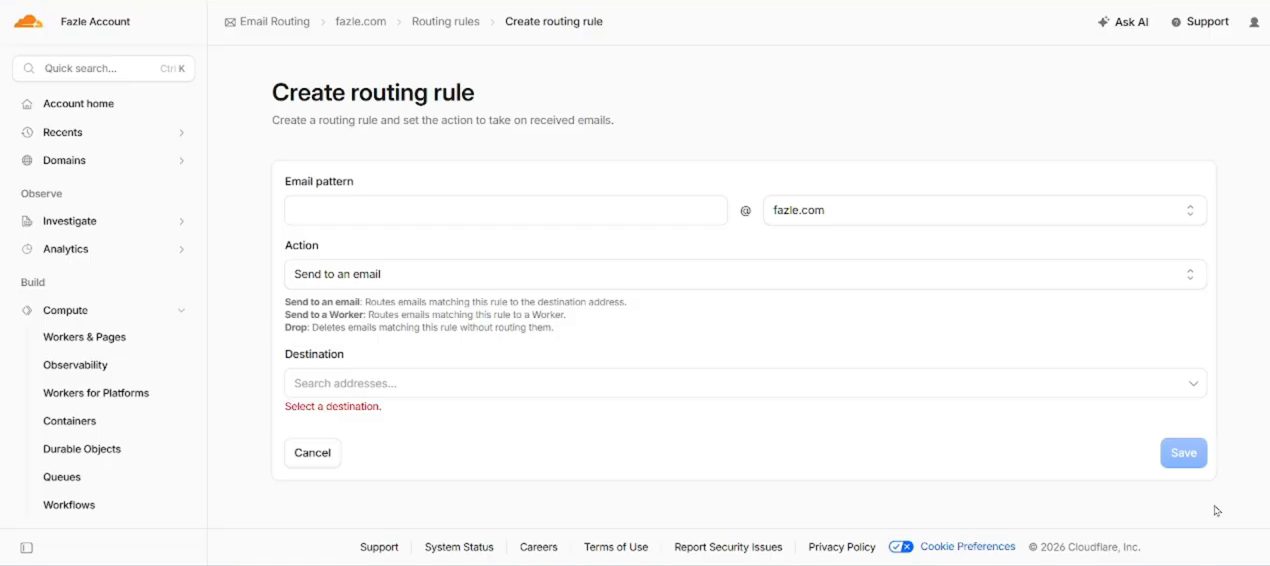Screen dimensions: 1270x566
Task: Open the Destination addresses dropdown arrow
Action: [x=1193, y=383]
